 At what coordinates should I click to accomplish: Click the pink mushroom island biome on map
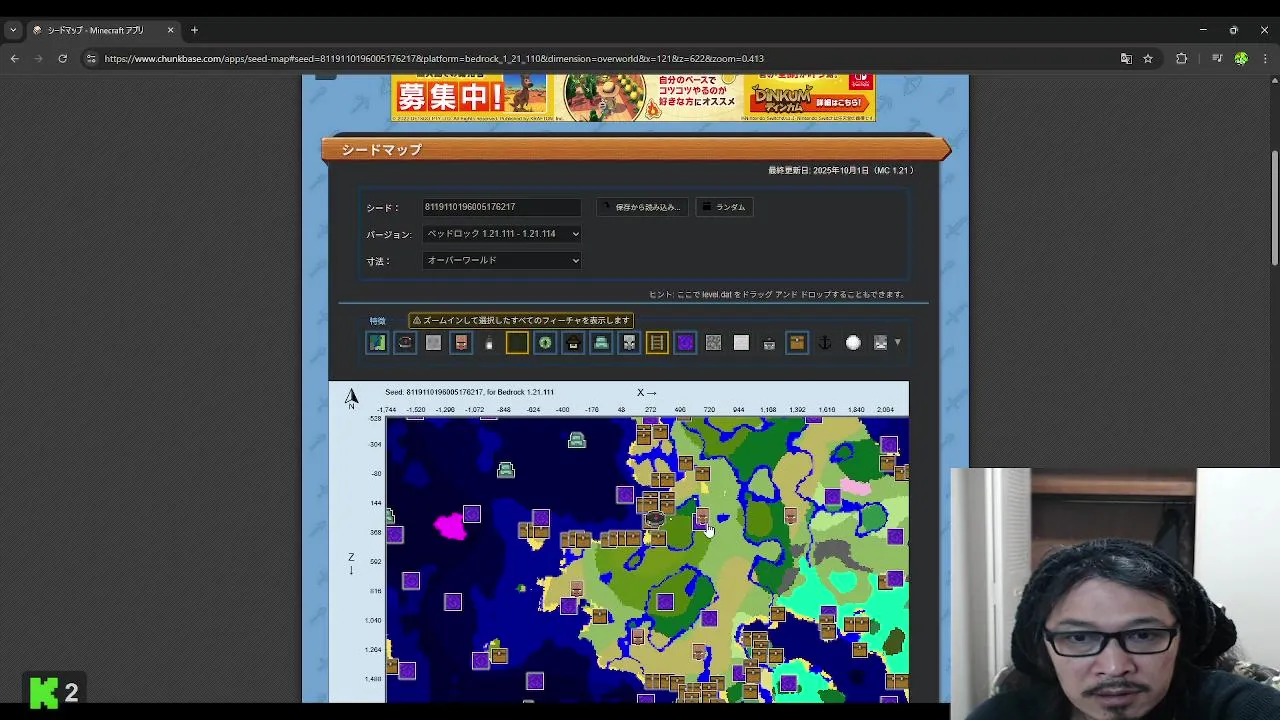tap(450, 526)
